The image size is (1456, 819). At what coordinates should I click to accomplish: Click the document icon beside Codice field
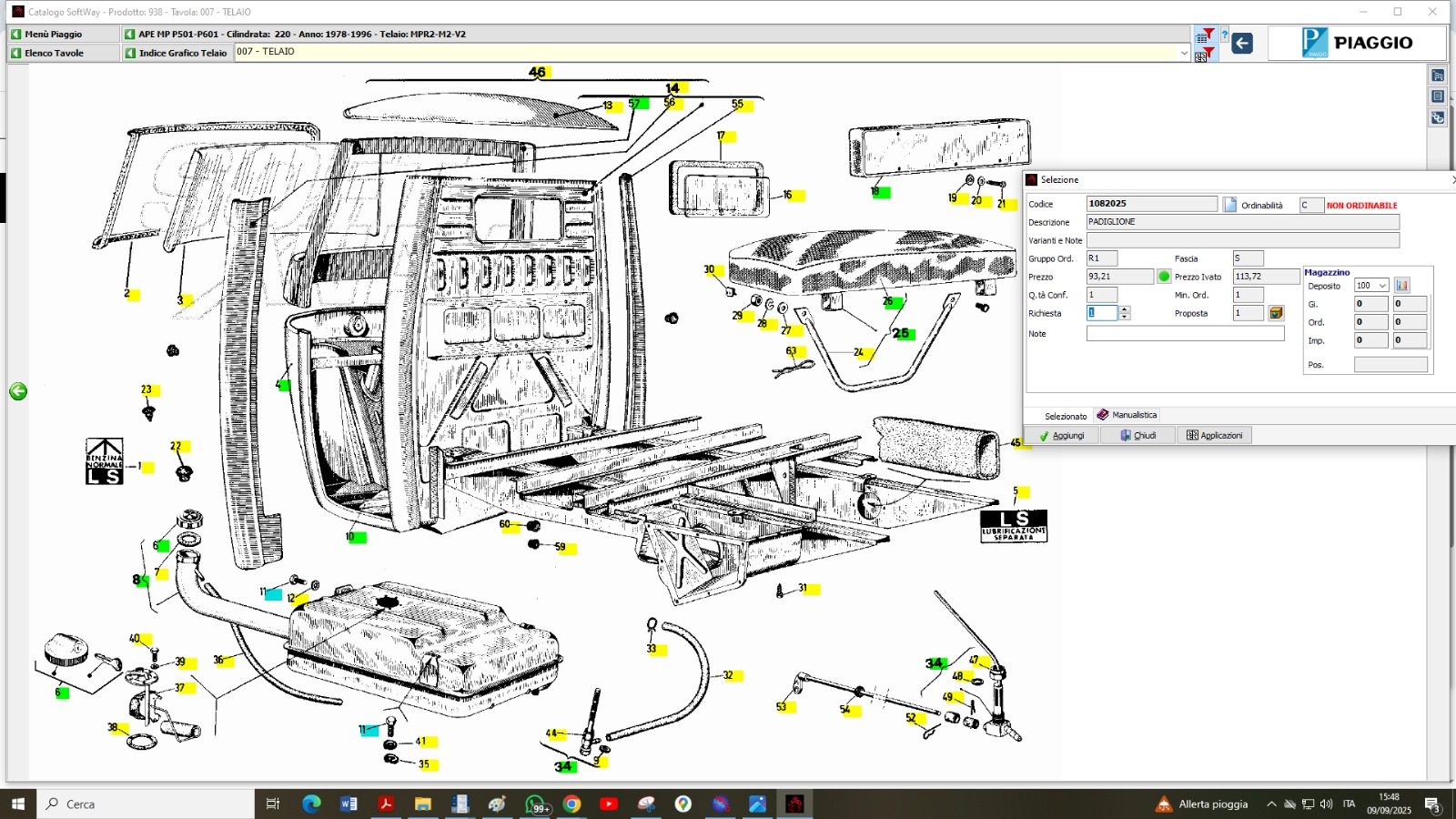point(1229,205)
